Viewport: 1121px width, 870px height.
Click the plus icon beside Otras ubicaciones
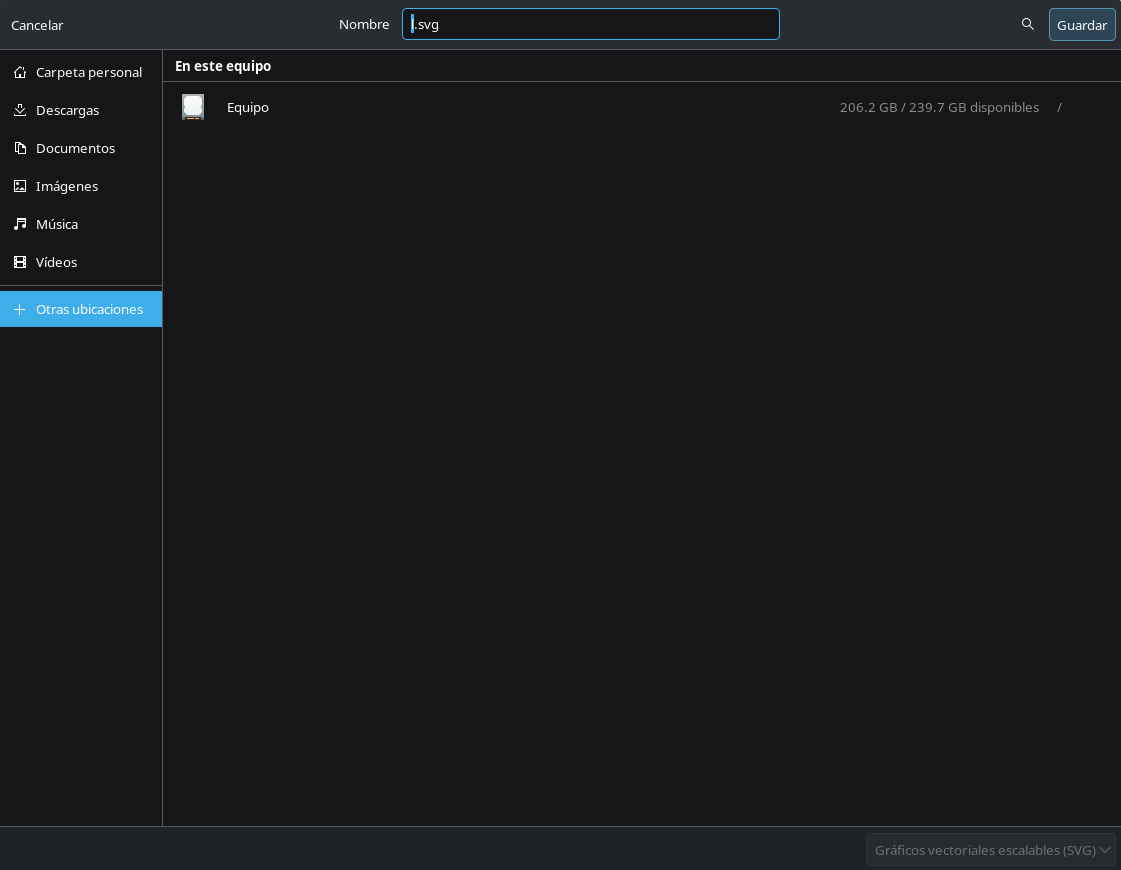pos(20,309)
